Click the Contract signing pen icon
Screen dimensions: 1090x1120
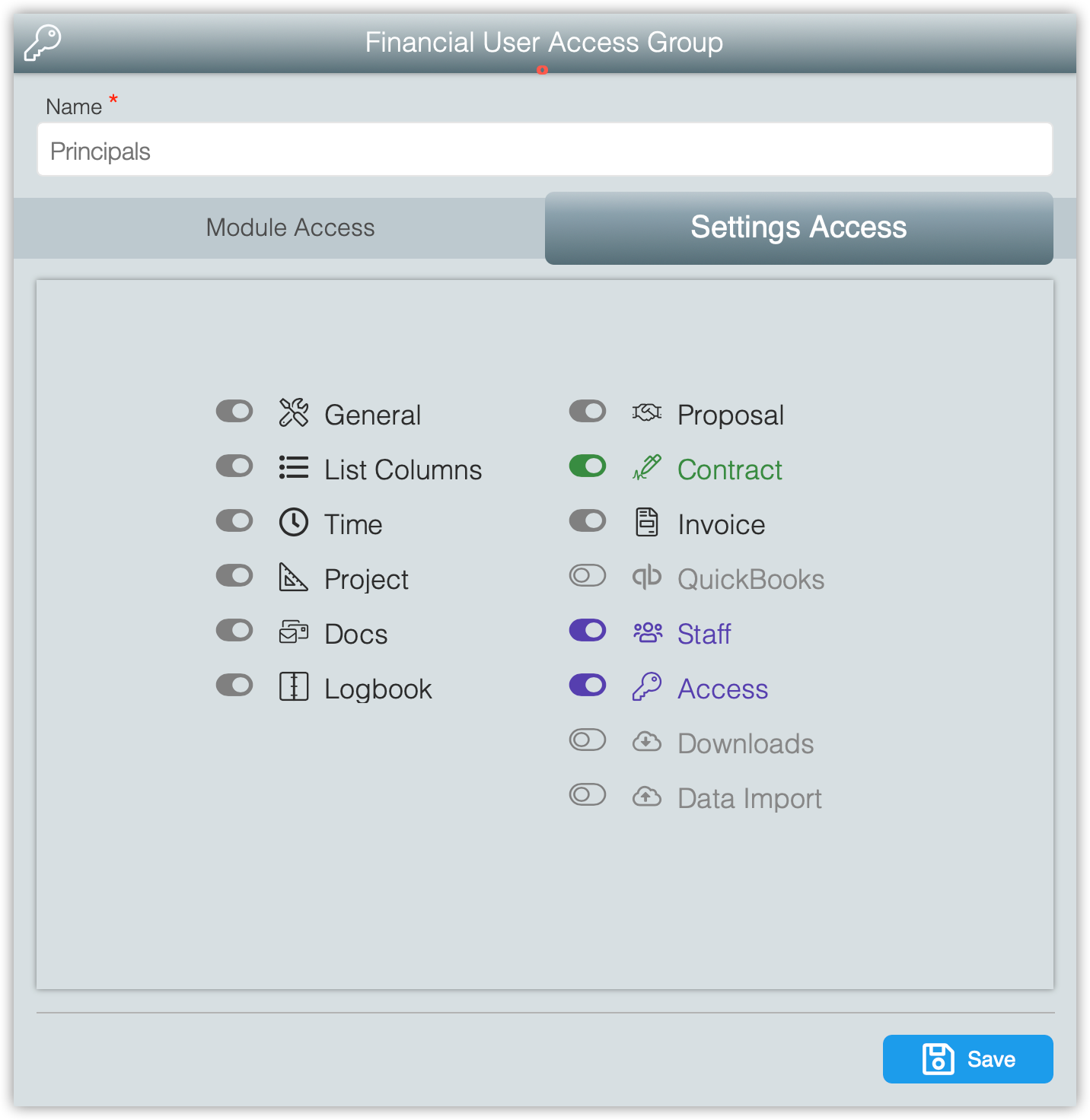647,468
